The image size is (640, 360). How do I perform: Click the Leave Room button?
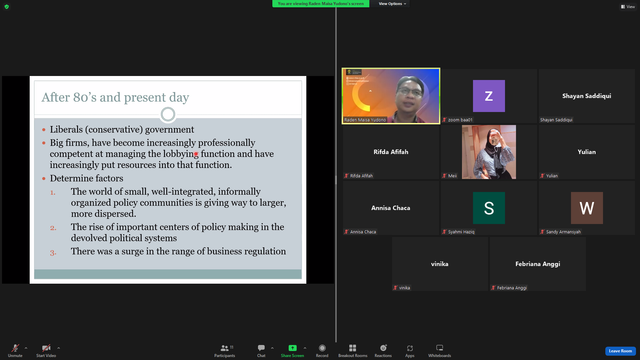click(620, 351)
